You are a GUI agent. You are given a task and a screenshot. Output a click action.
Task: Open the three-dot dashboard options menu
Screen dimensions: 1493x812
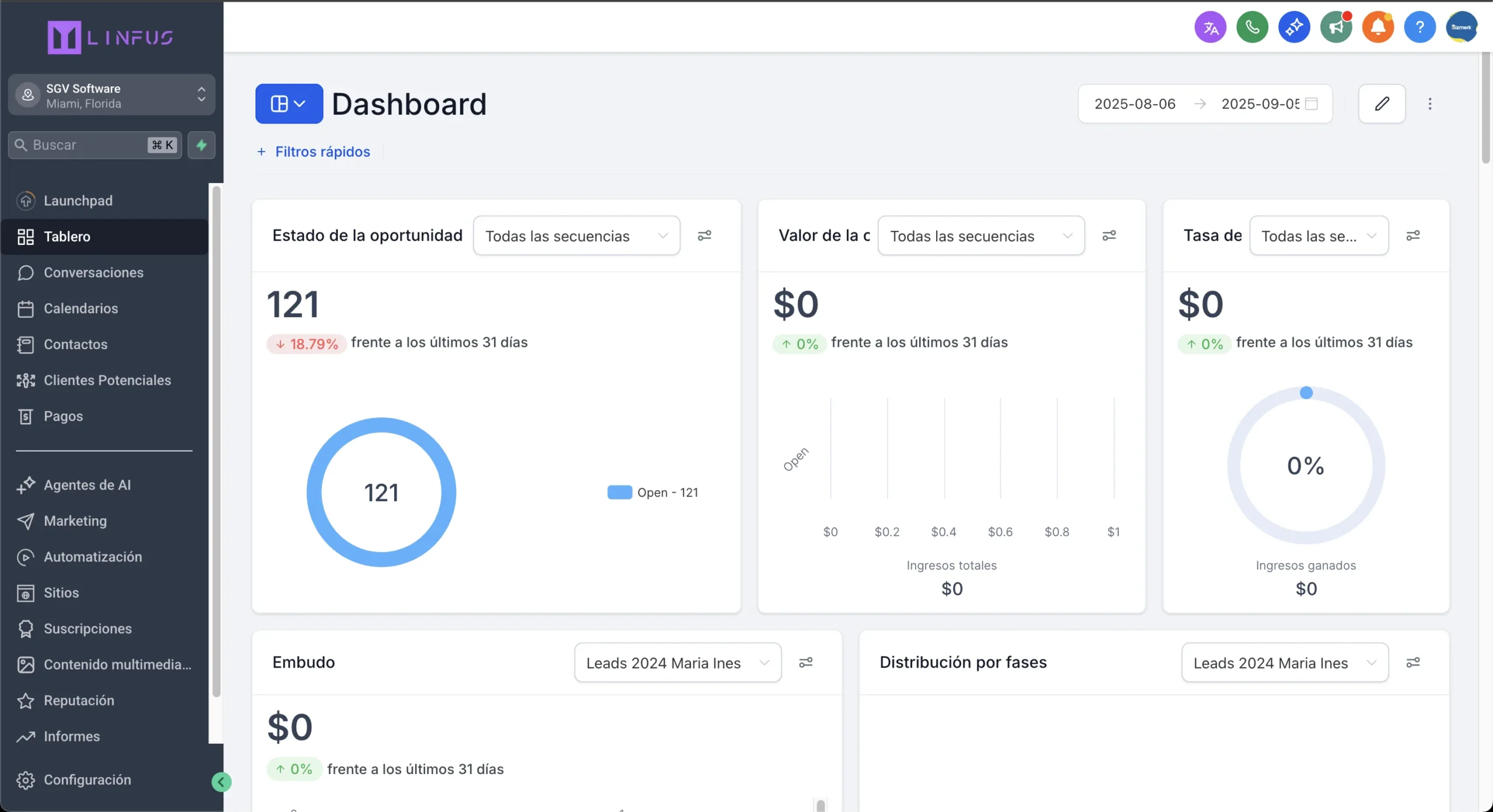(1429, 104)
